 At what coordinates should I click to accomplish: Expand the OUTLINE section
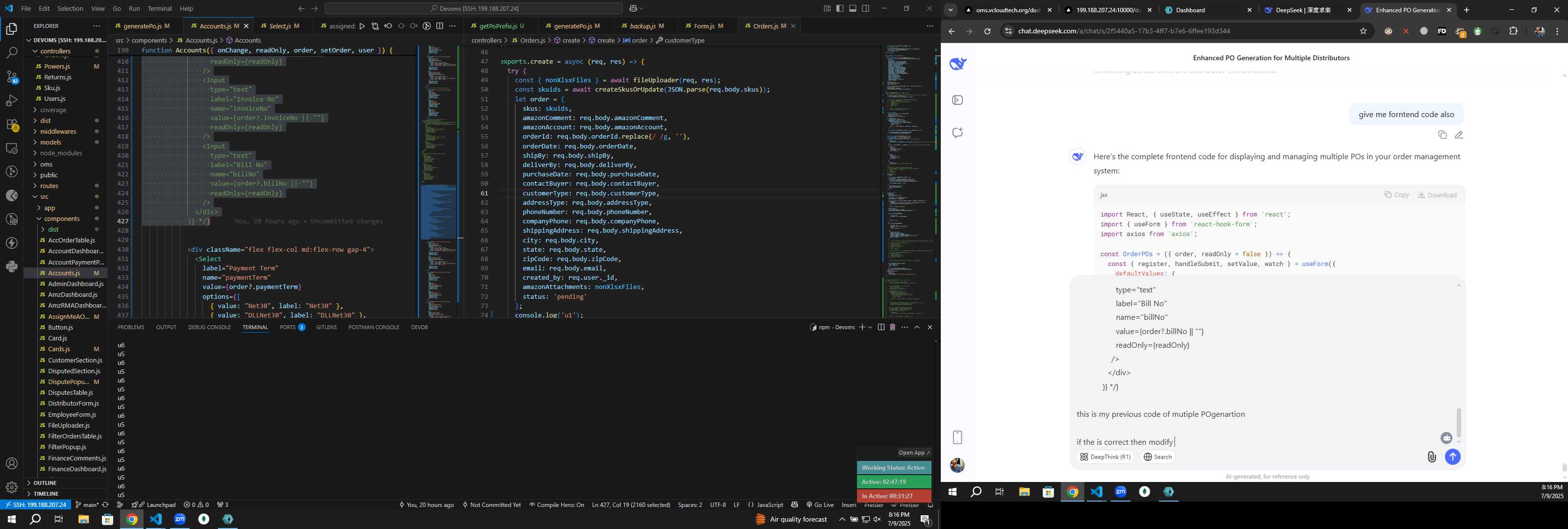click(x=45, y=483)
